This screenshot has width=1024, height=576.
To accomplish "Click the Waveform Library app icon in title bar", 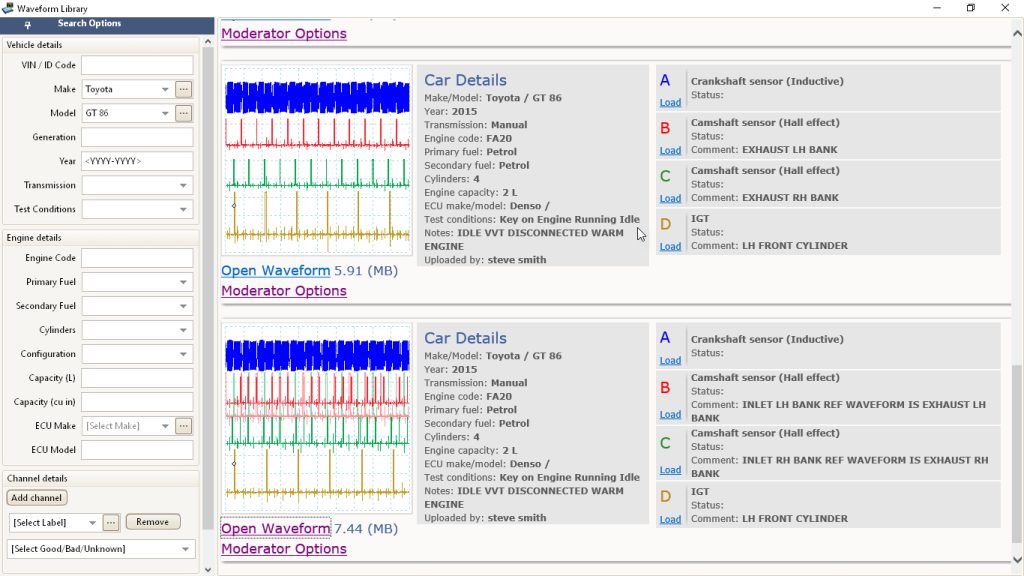I will 8,8.
